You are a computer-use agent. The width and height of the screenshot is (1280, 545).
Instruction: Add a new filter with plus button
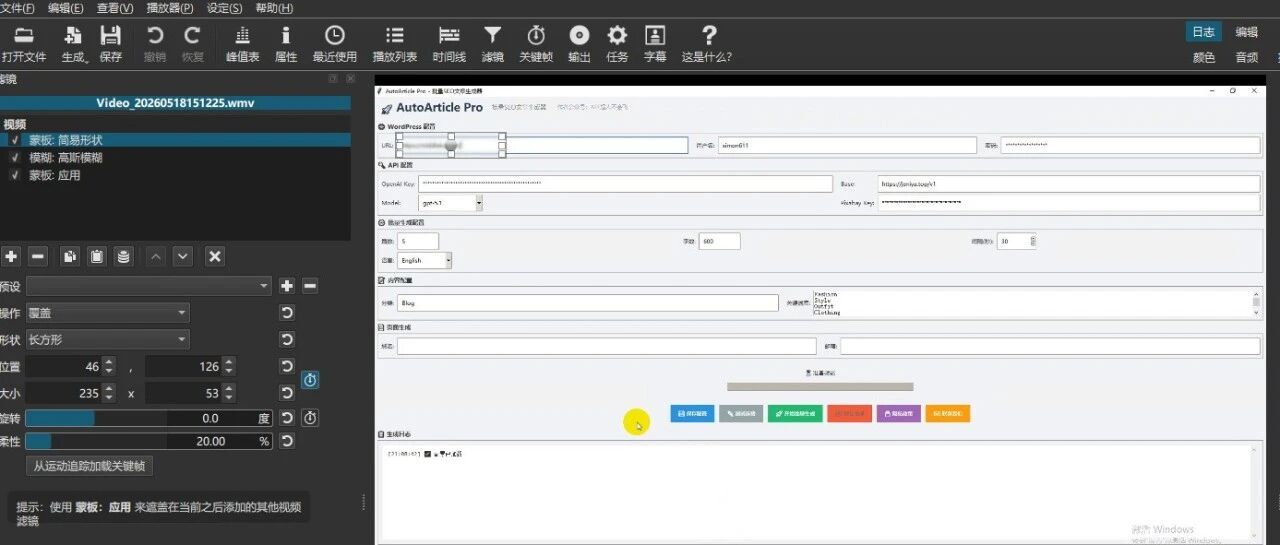click(11, 256)
